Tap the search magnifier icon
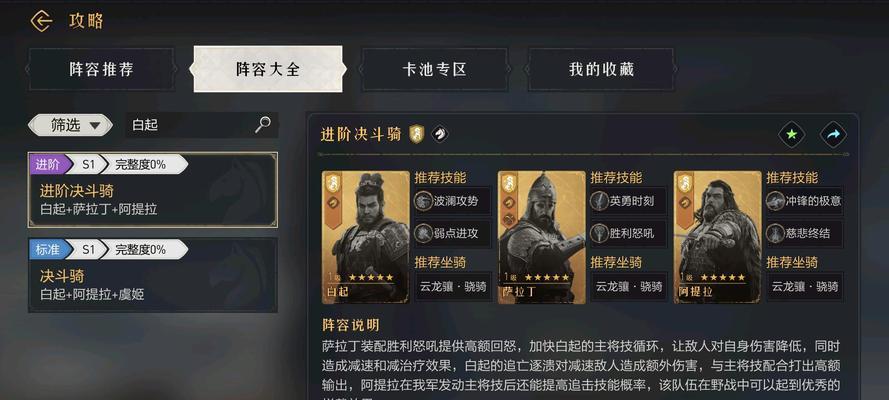Viewport: 889px width, 400px height. coord(263,125)
